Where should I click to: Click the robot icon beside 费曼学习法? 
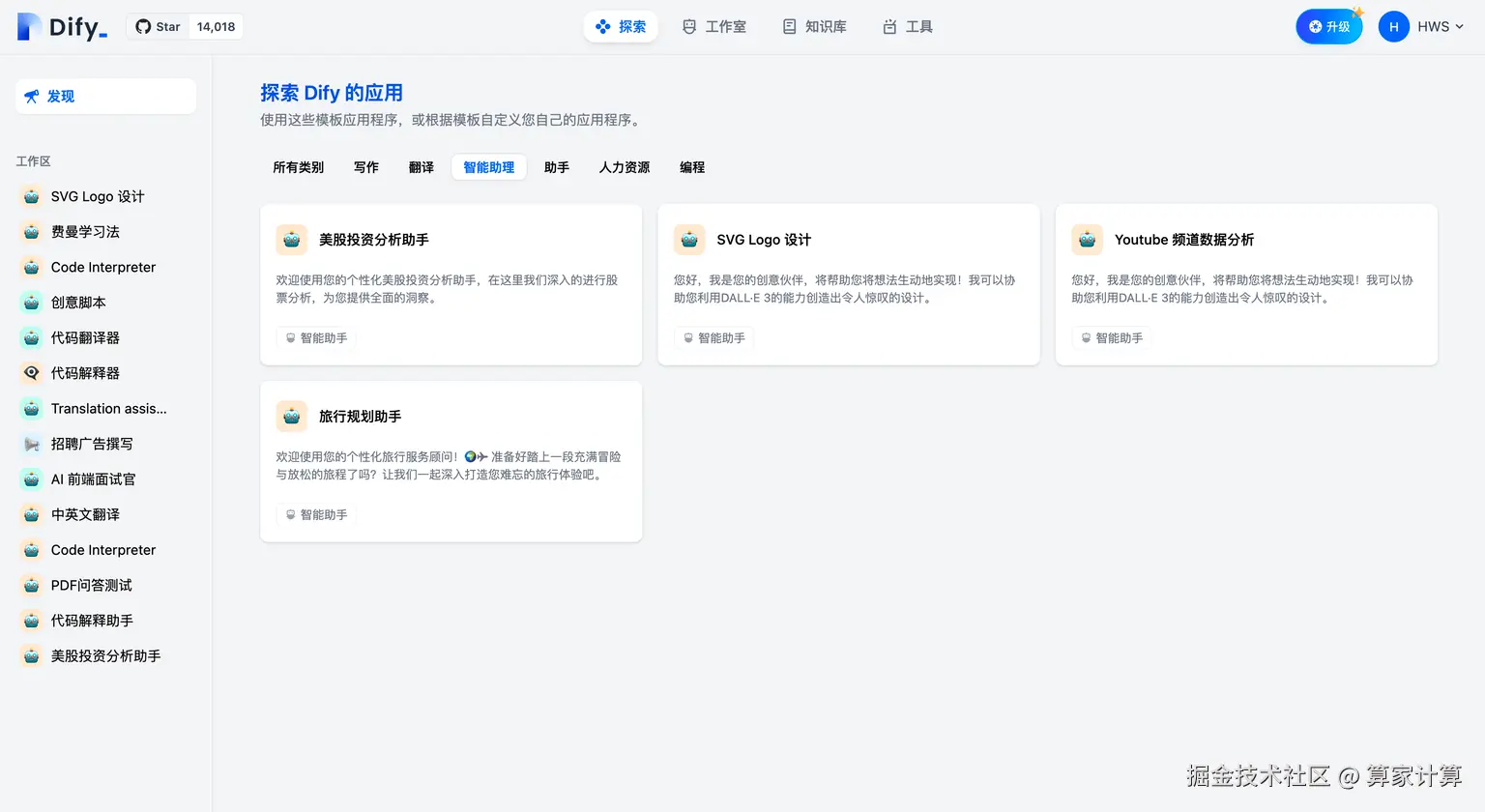pyautogui.click(x=31, y=232)
